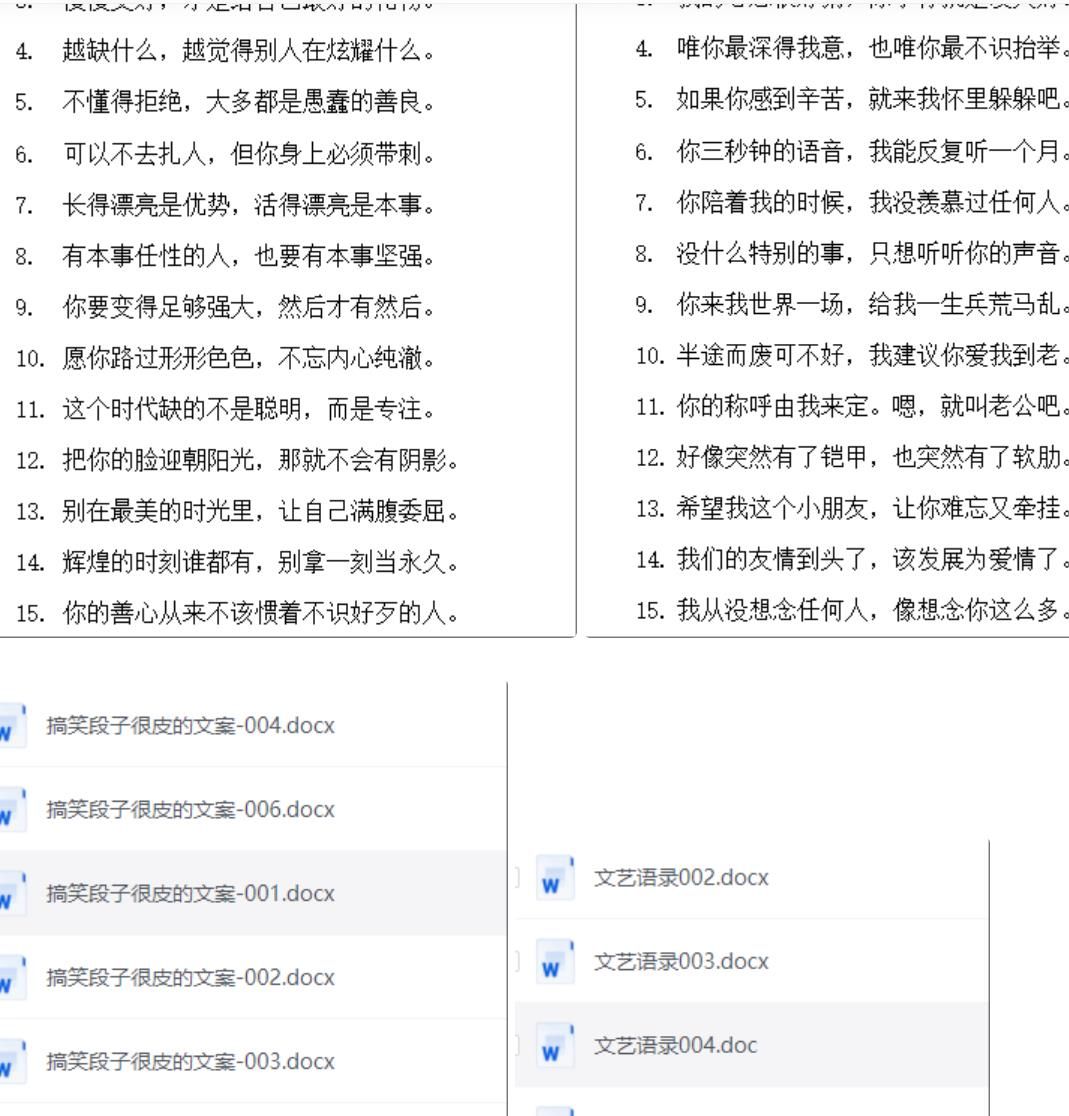1069x1116 pixels.
Task: Click line 别在最美的时光里,让自己满腹委屈
Action: [260, 511]
